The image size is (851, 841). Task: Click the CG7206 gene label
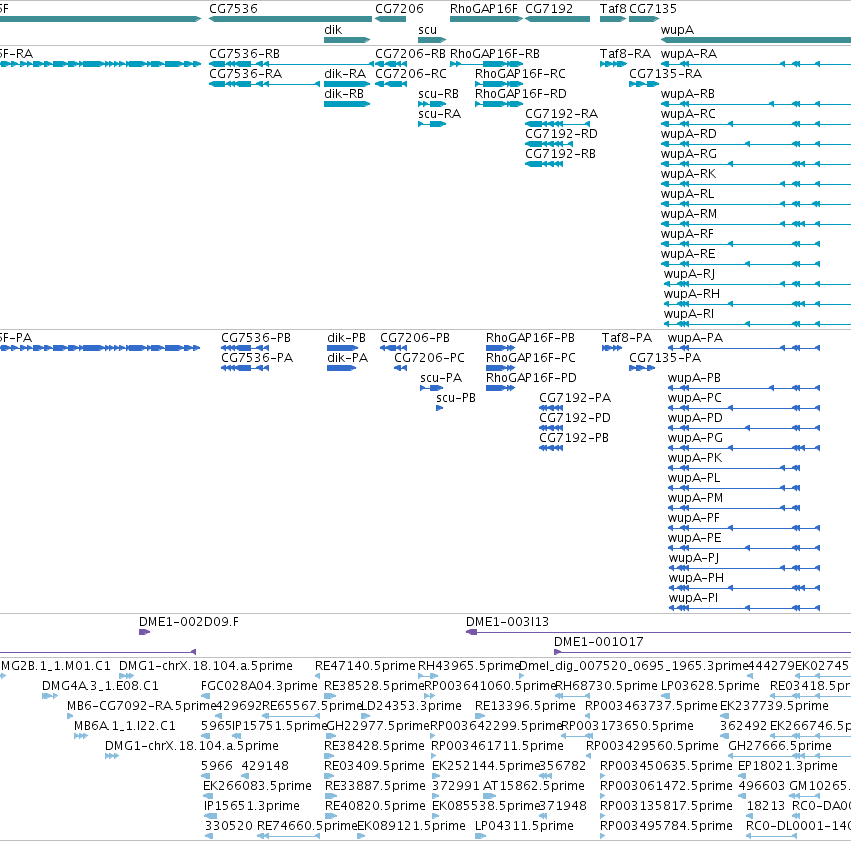click(x=399, y=9)
